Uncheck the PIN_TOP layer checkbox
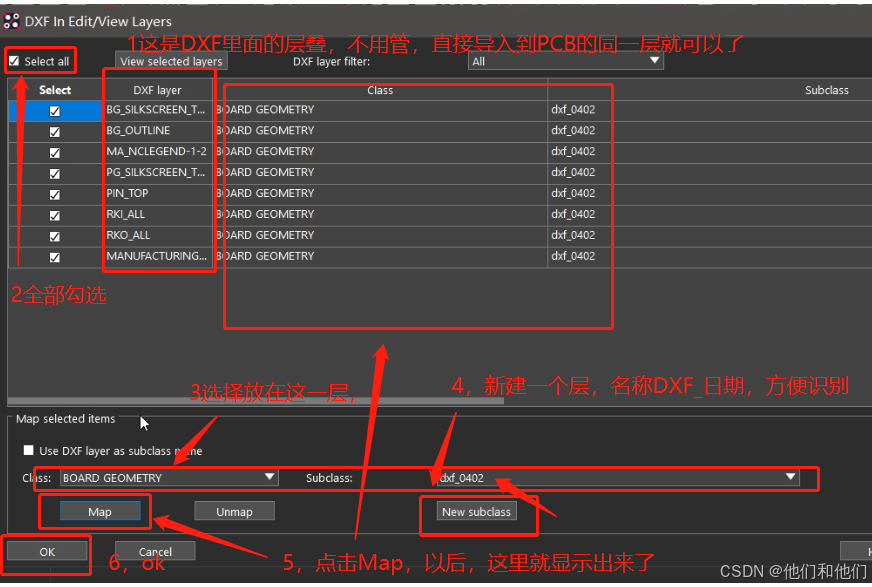872x587 pixels. coord(54,193)
